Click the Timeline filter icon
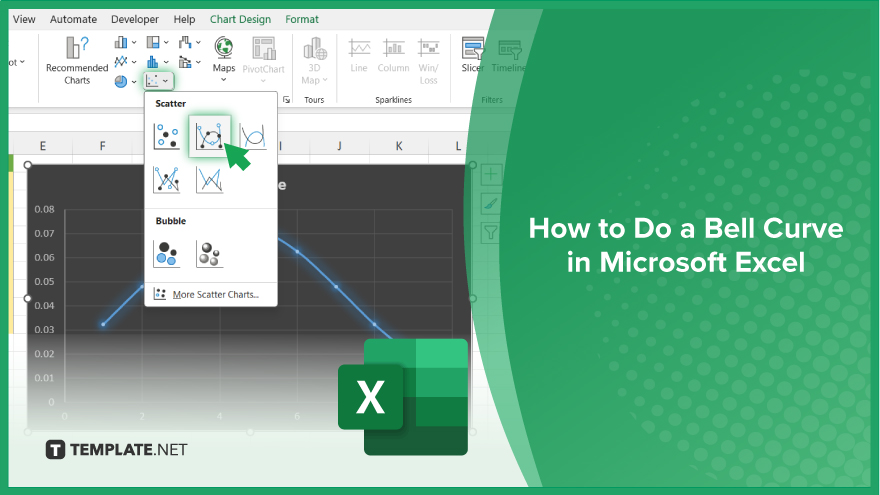 pyautogui.click(x=510, y=49)
